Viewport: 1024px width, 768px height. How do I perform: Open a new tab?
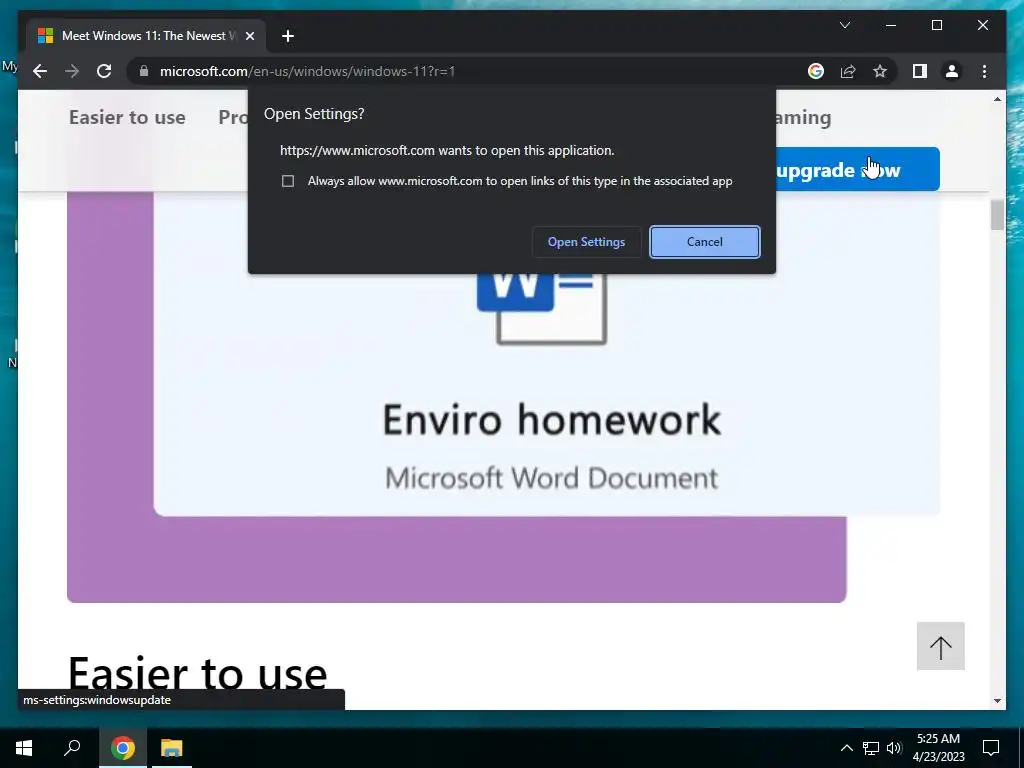(287, 36)
